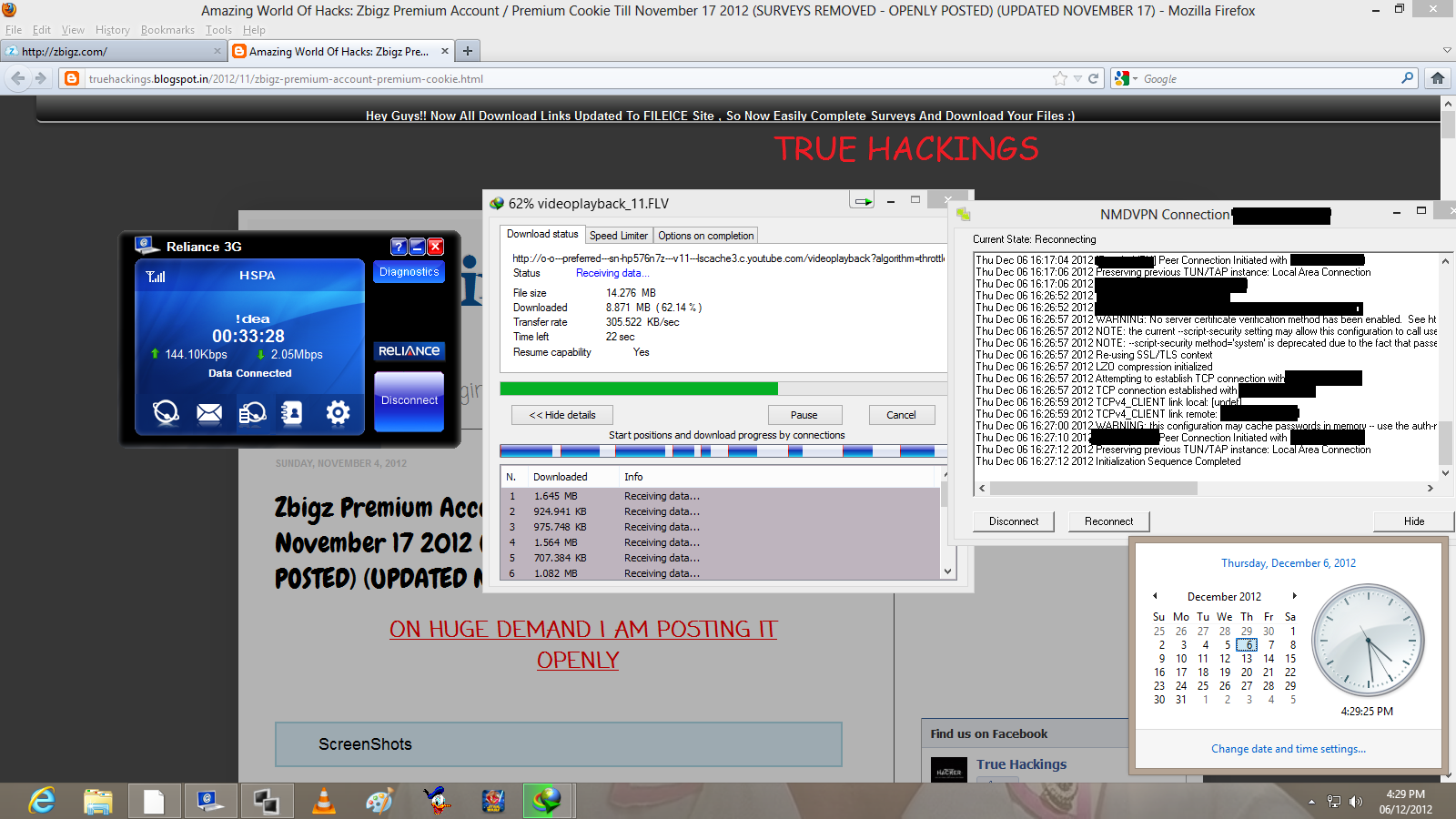Open the Reliance 3G internet browser icon
Viewport: 1456px width, 819px height.
pos(166,413)
